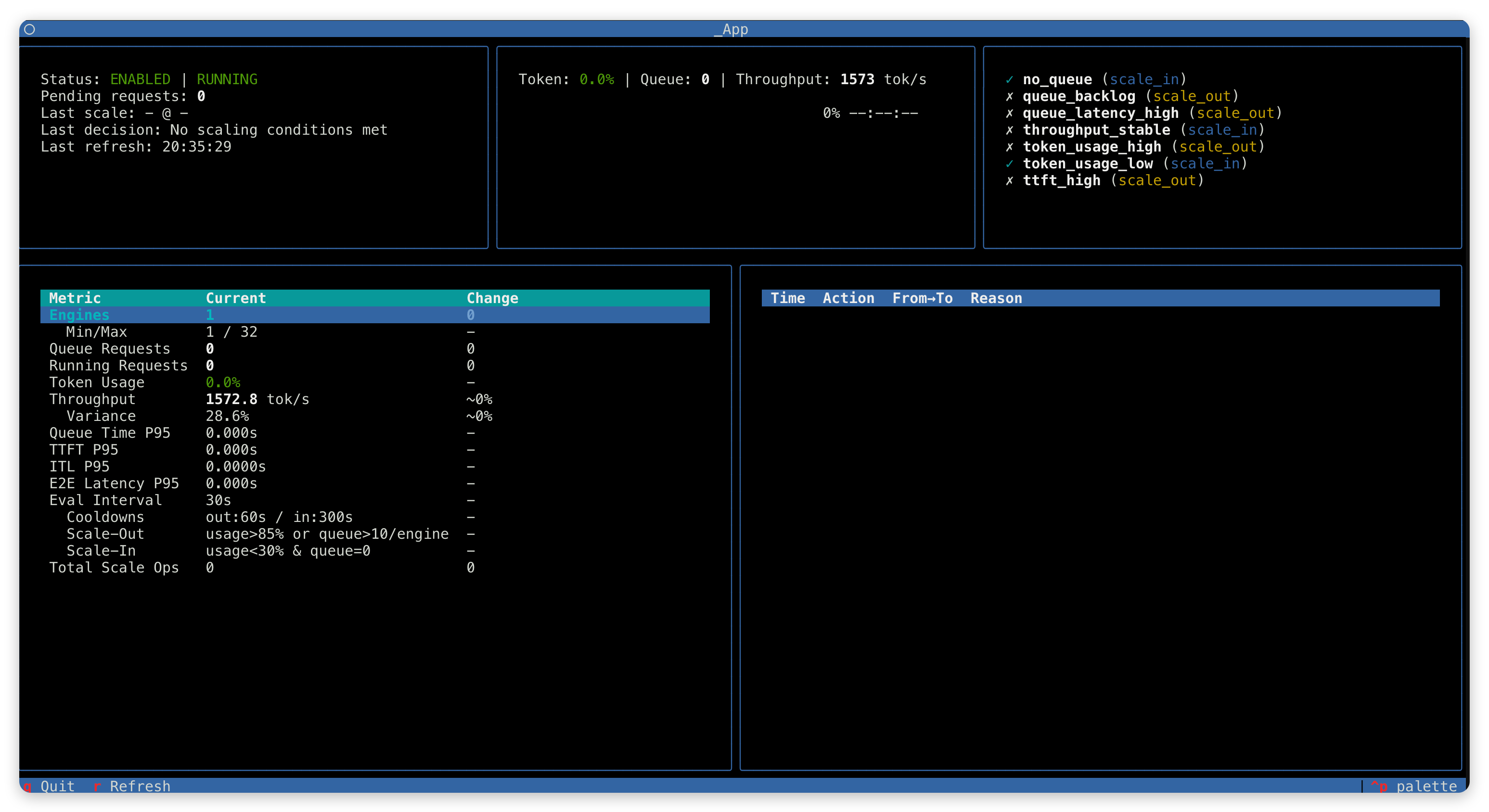The image size is (1489, 812).
Task: Click the X mark beside throughput_stable rule
Action: [x=1009, y=129]
